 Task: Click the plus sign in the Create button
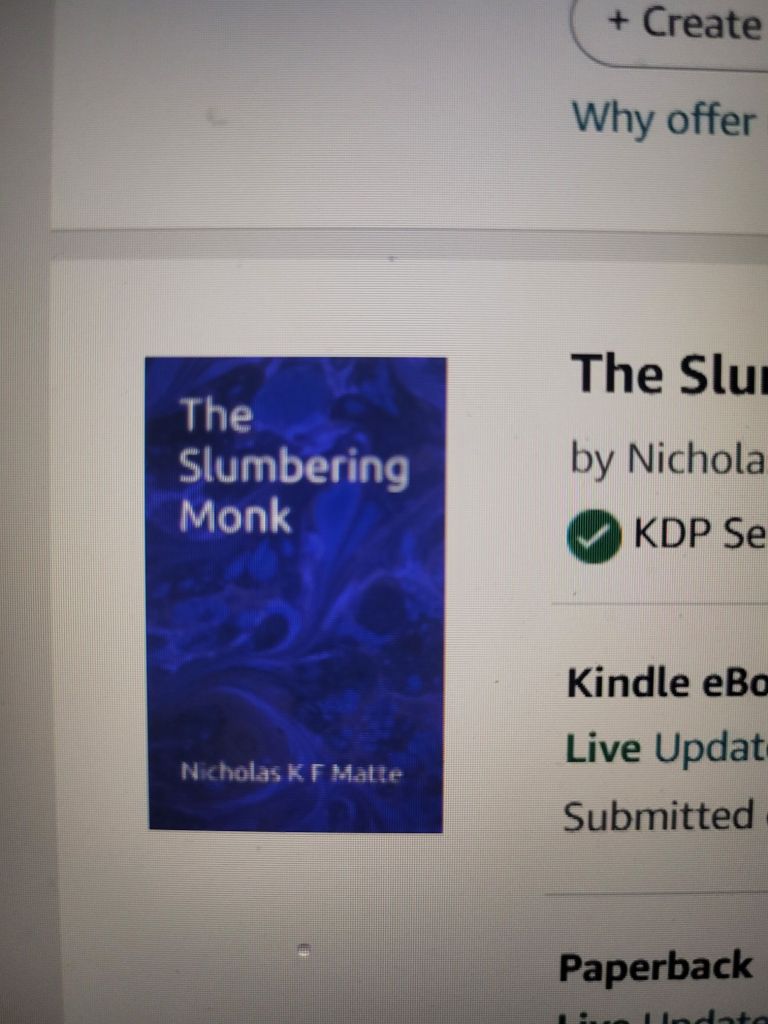point(618,22)
